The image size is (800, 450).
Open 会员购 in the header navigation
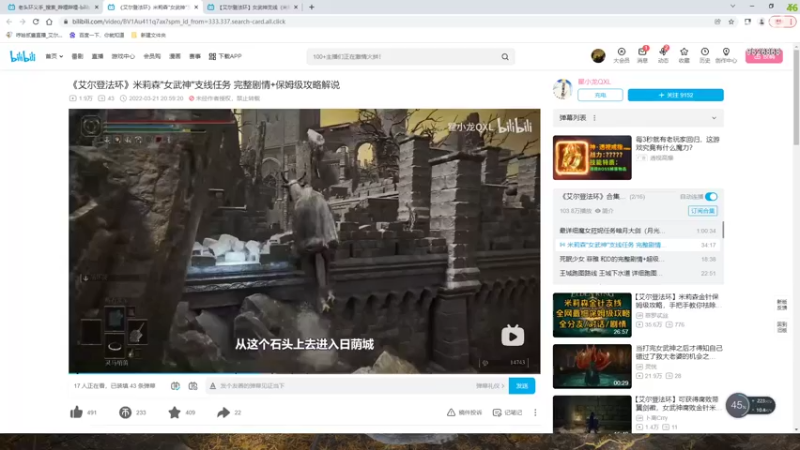coord(152,56)
